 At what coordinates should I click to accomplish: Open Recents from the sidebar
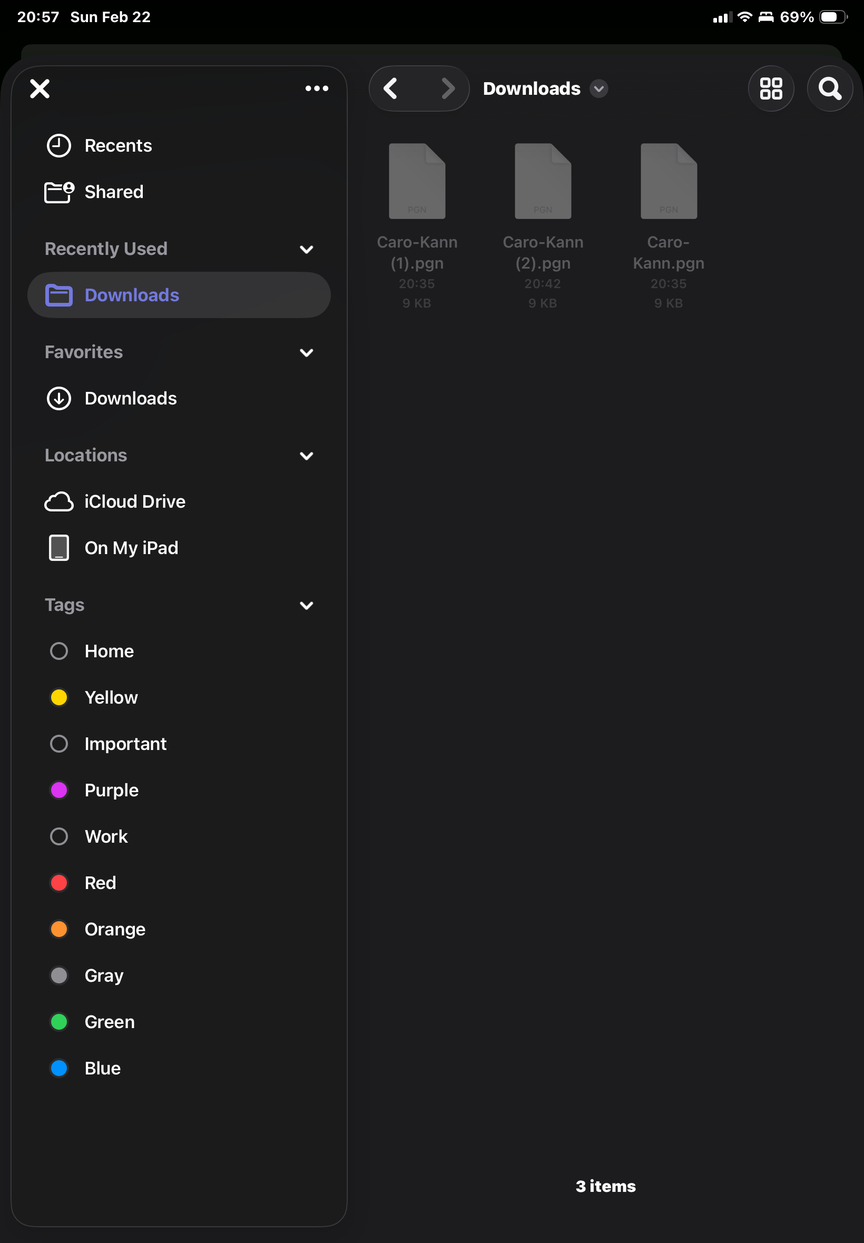tap(117, 146)
